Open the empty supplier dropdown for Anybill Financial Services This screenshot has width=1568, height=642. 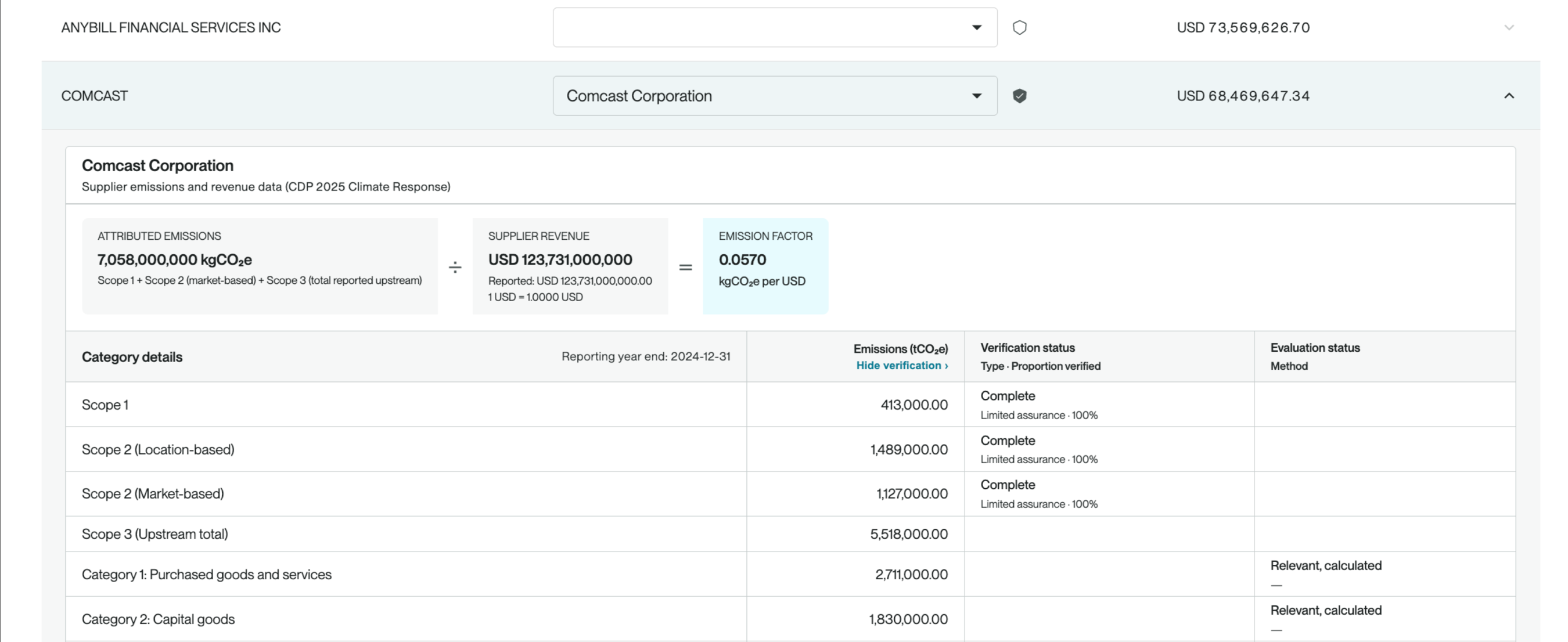[x=775, y=27]
